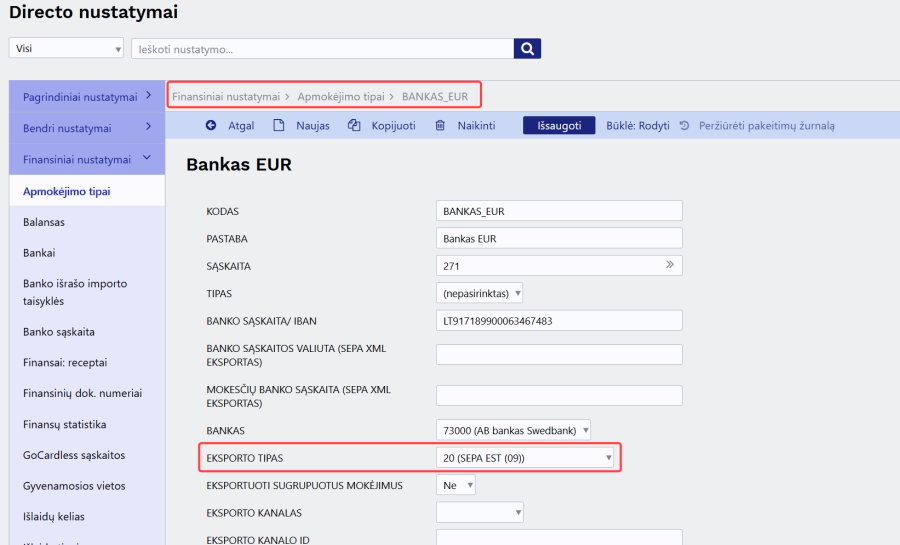Open Peržiūrėti pakeitimų žurnalą link
This screenshot has width=900, height=545.
tap(766, 126)
